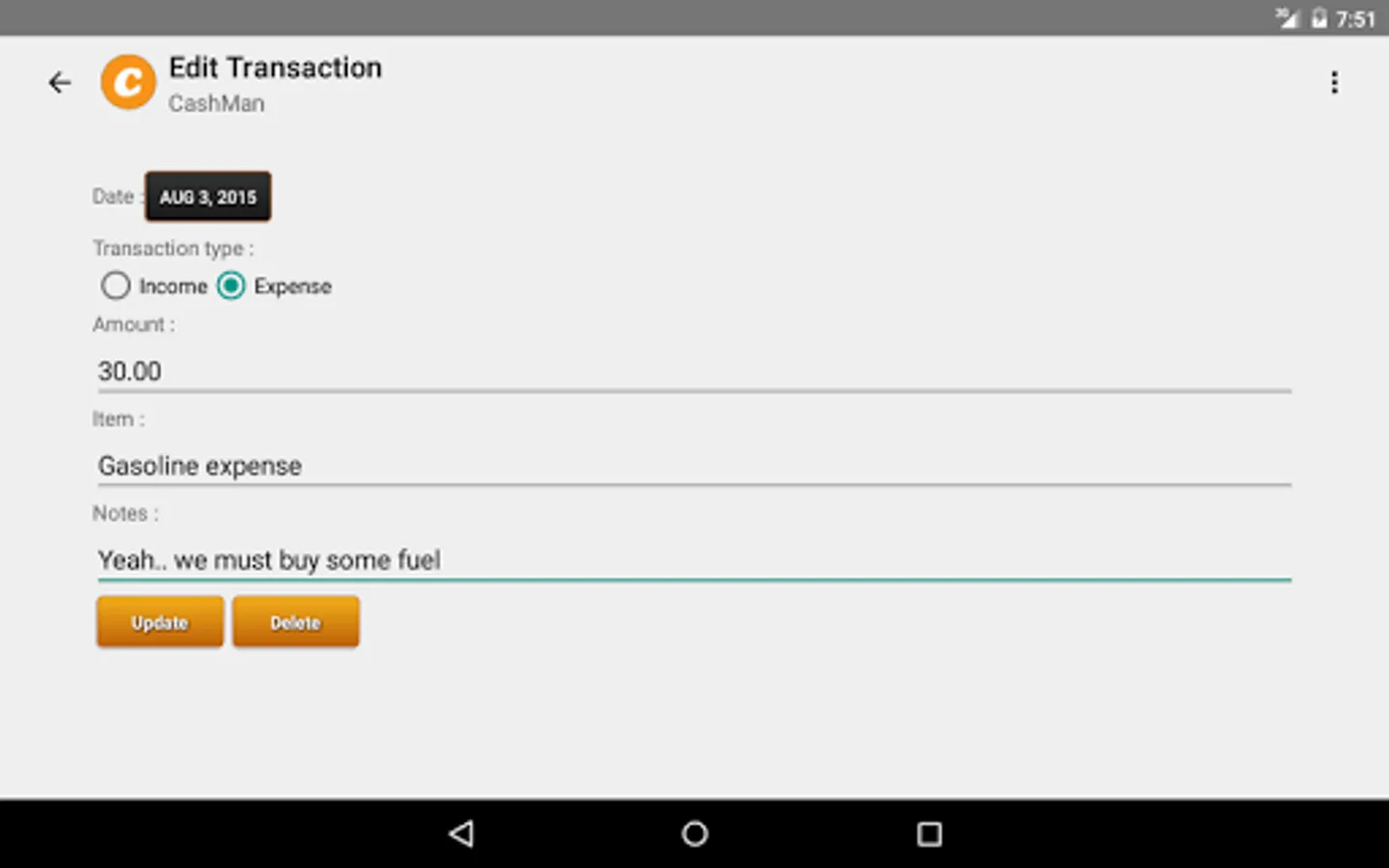Select the Income radio button
The width and height of the screenshot is (1389, 868).
(116, 285)
